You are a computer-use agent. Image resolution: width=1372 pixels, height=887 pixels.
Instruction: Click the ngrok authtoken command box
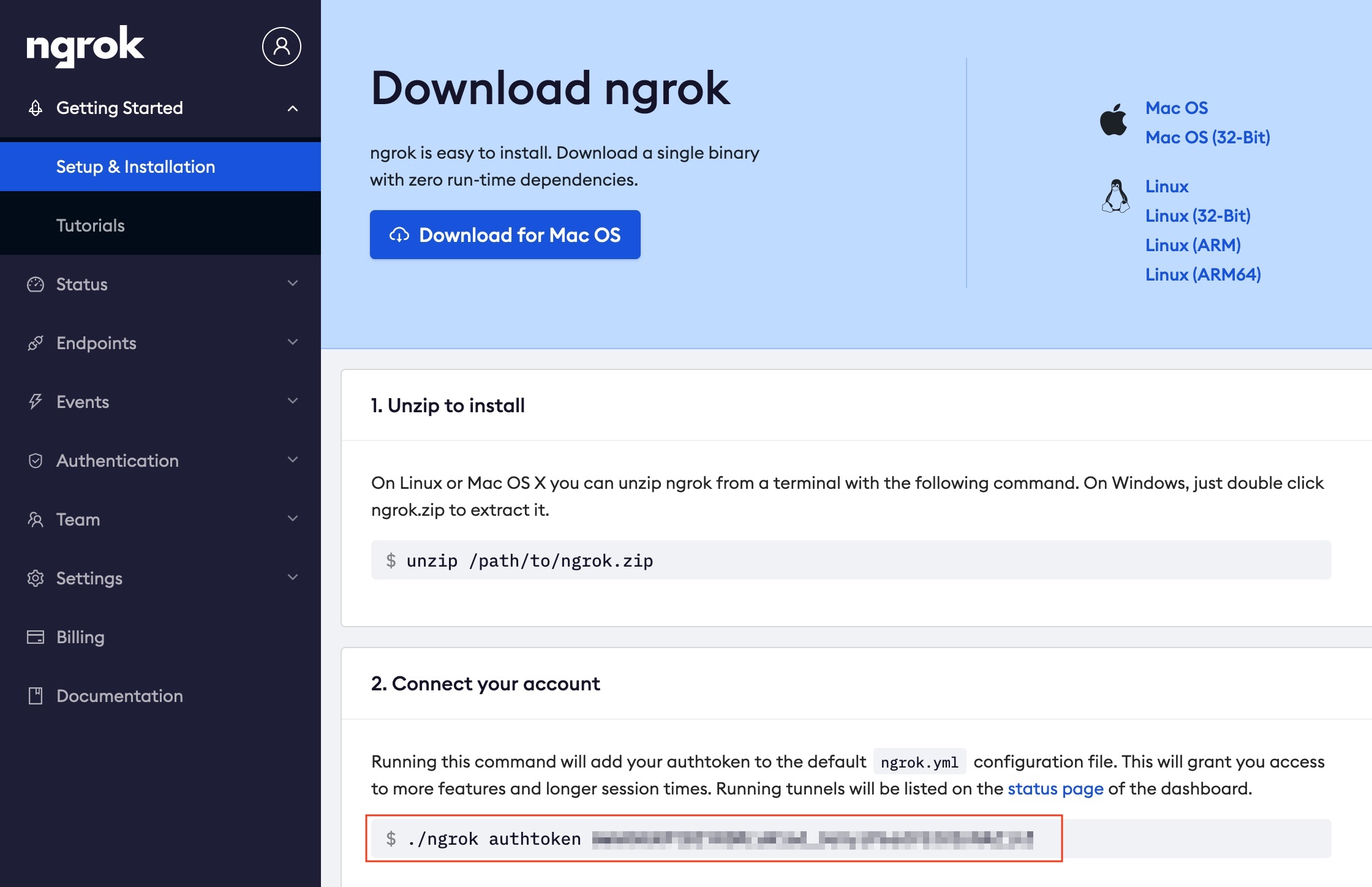(x=714, y=839)
